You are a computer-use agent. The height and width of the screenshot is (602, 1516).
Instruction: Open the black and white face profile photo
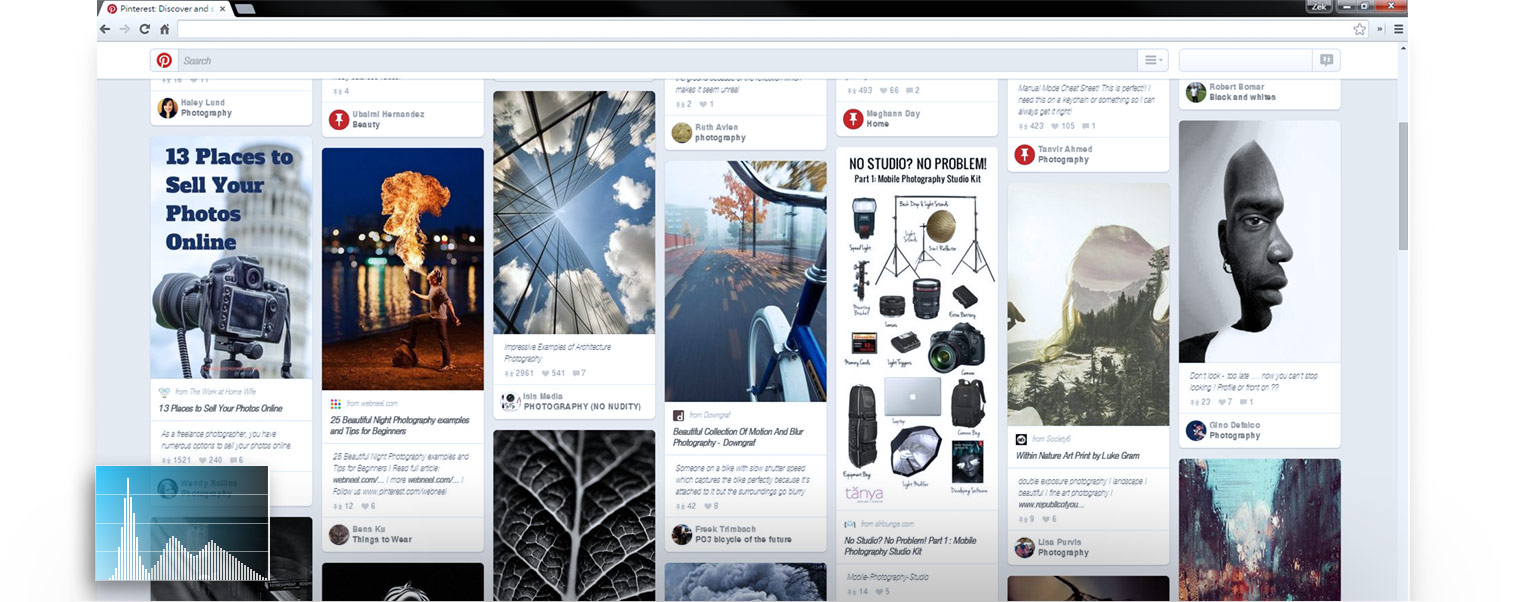click(x=1260, y=241)
